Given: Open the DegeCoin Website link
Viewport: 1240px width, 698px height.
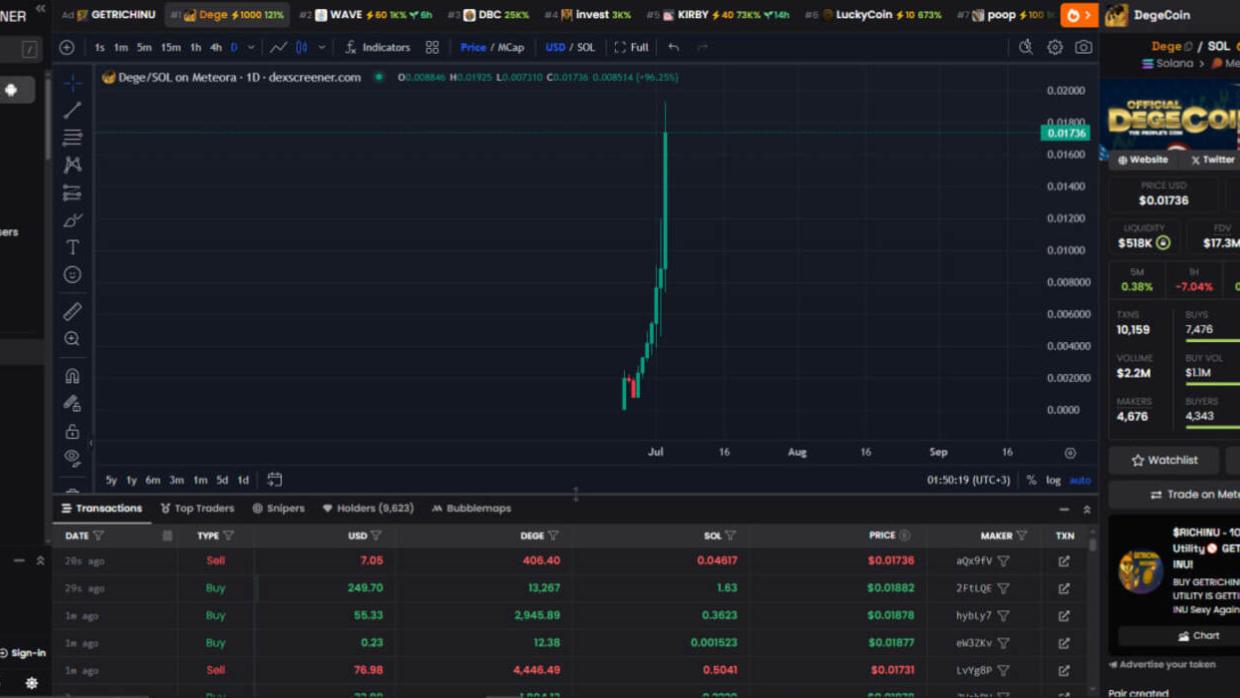Looking at the screenshot, I should pyautogui.click(x=1143, y=160).
